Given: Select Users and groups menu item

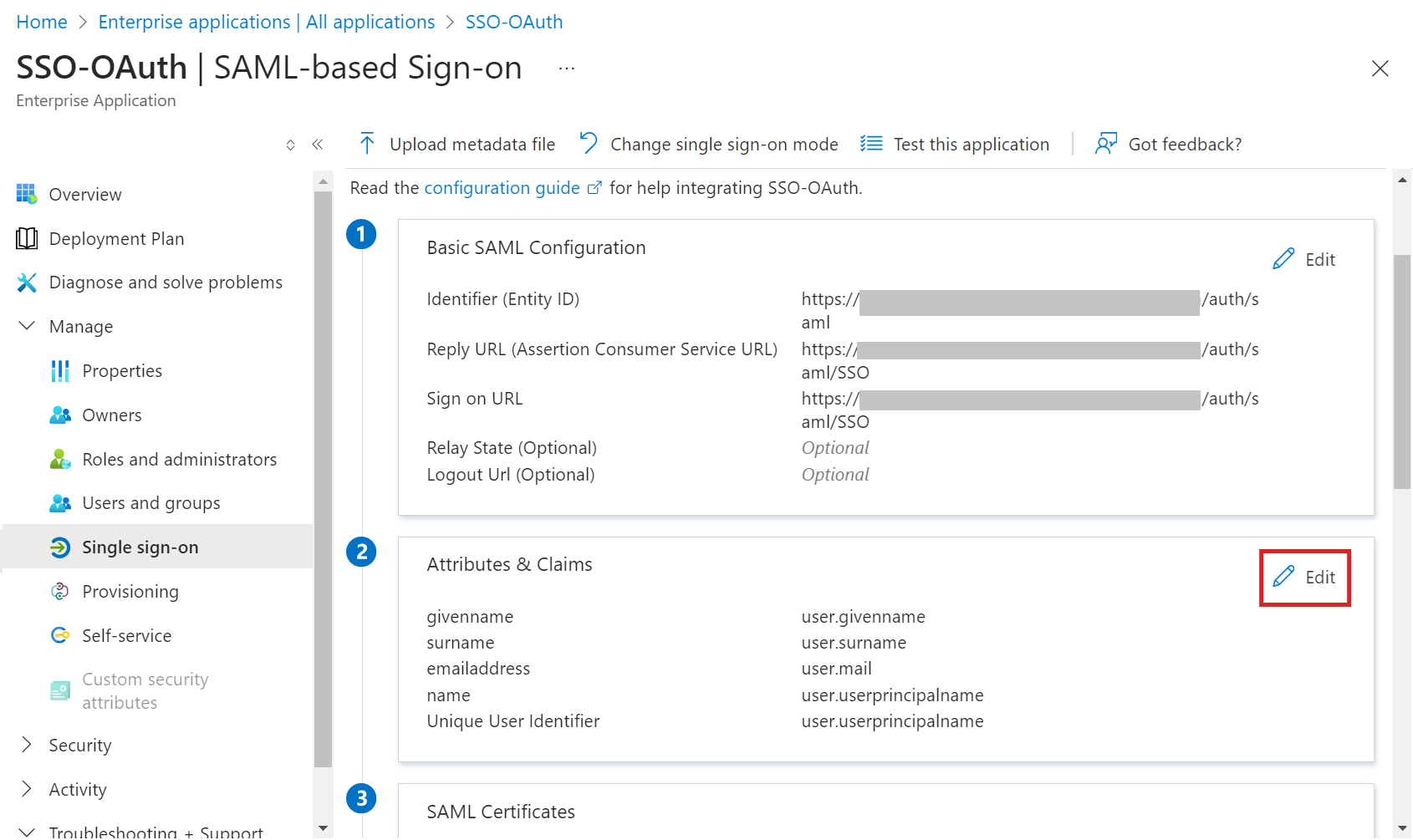Looking at the screenshot, I should click(x=150, y=503).
